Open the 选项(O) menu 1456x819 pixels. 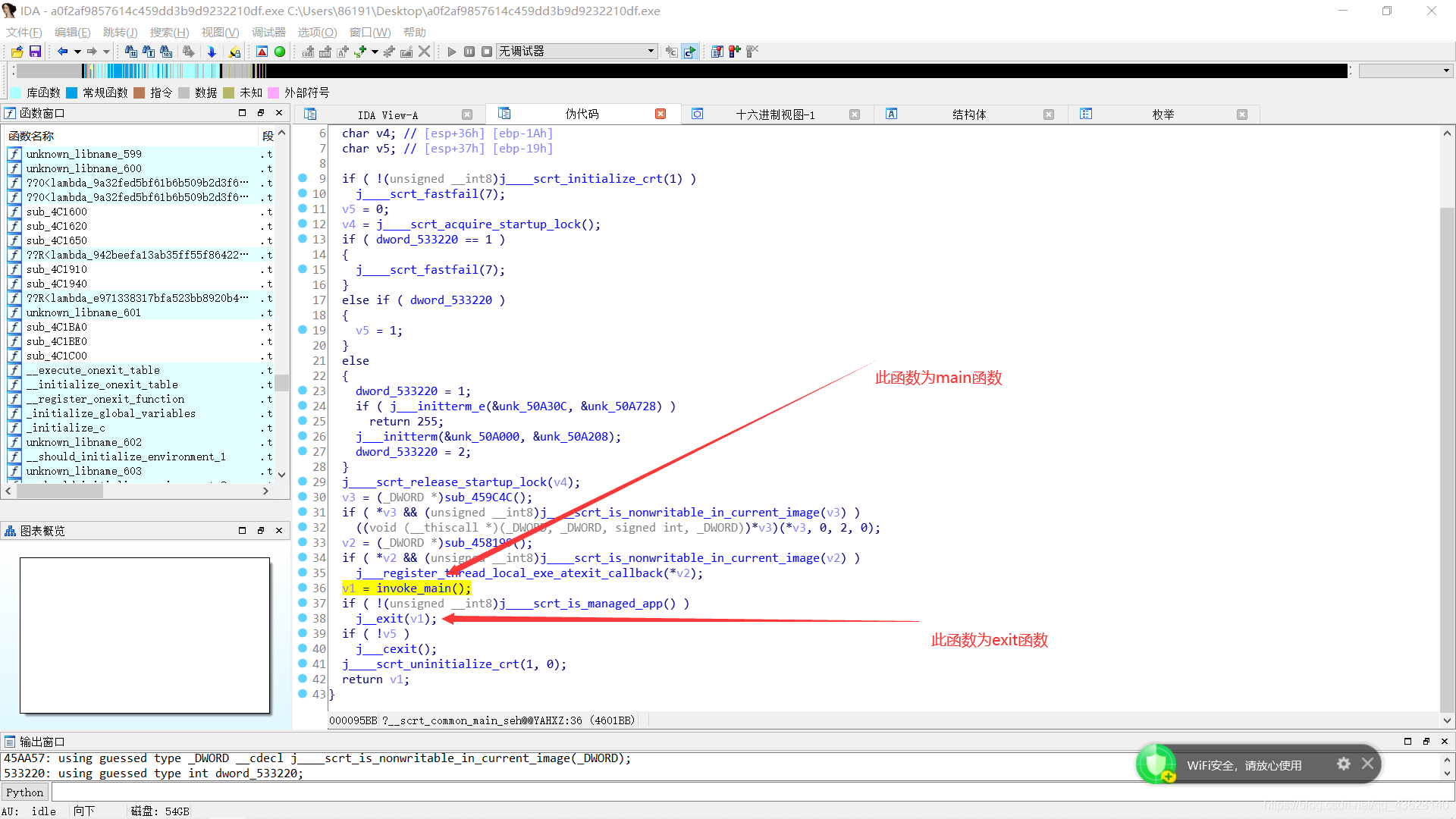pos(317,32)
